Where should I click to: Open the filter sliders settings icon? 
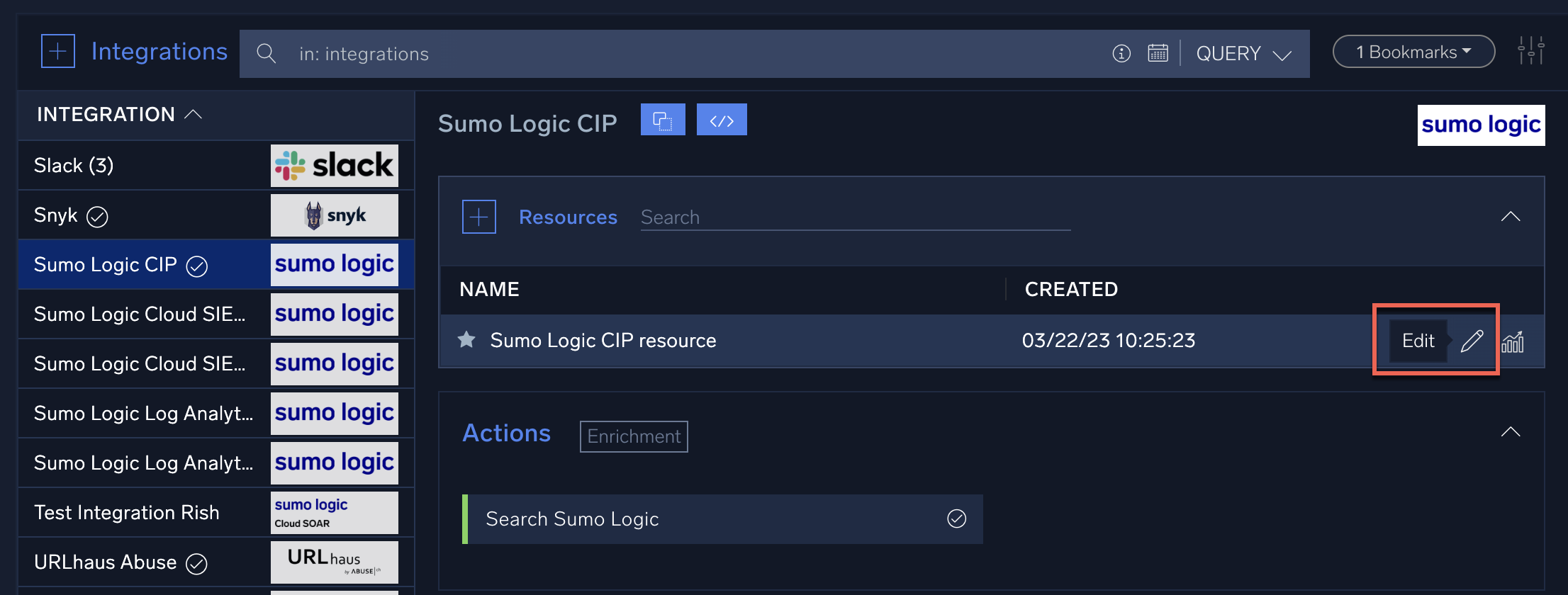[1530, 52]
